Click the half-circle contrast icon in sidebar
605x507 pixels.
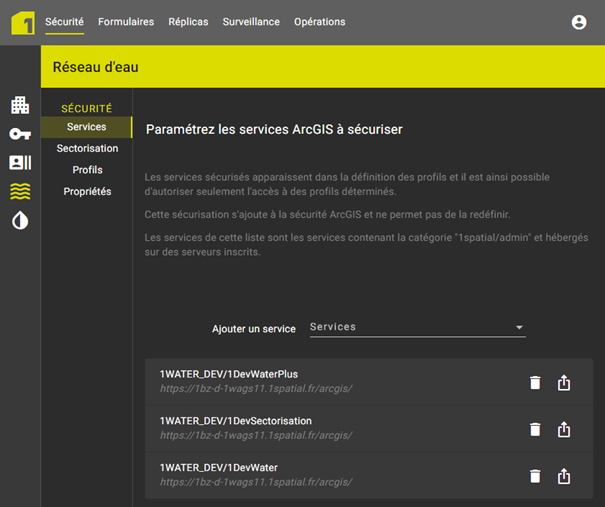point(20,221)
